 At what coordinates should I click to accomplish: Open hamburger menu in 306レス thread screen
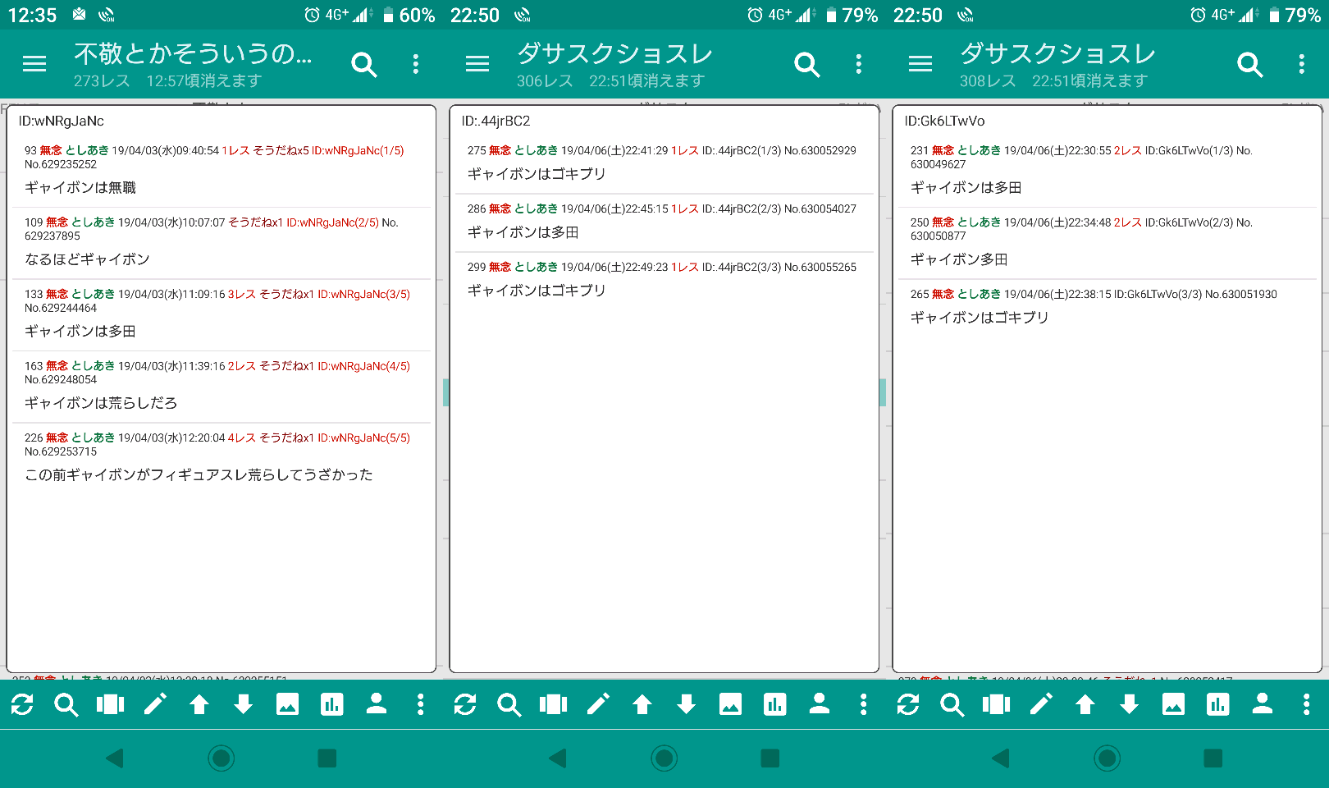point(478,64)
